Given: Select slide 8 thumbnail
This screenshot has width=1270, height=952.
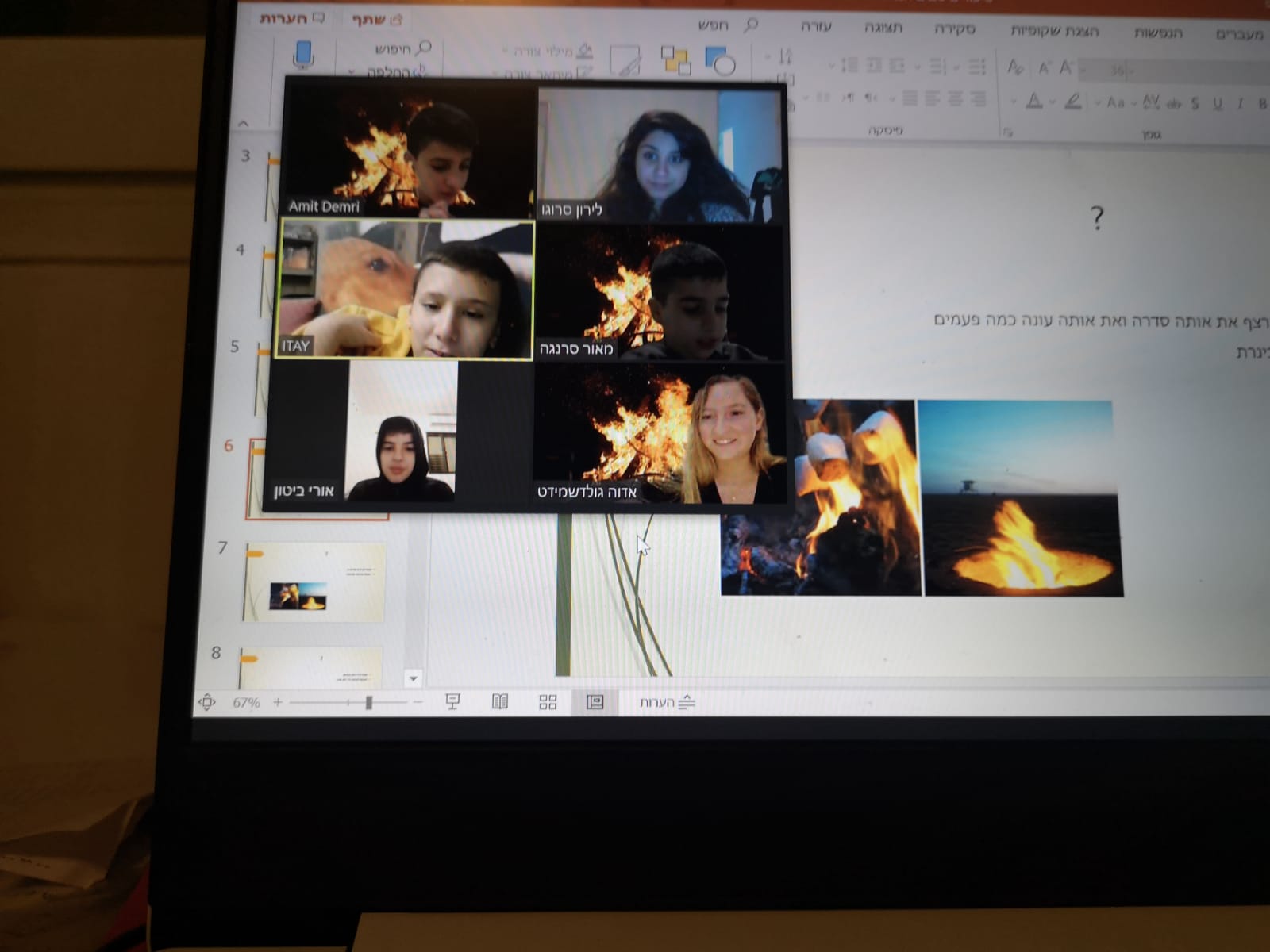Looking at the screenshot, I should tap(311, 667).
